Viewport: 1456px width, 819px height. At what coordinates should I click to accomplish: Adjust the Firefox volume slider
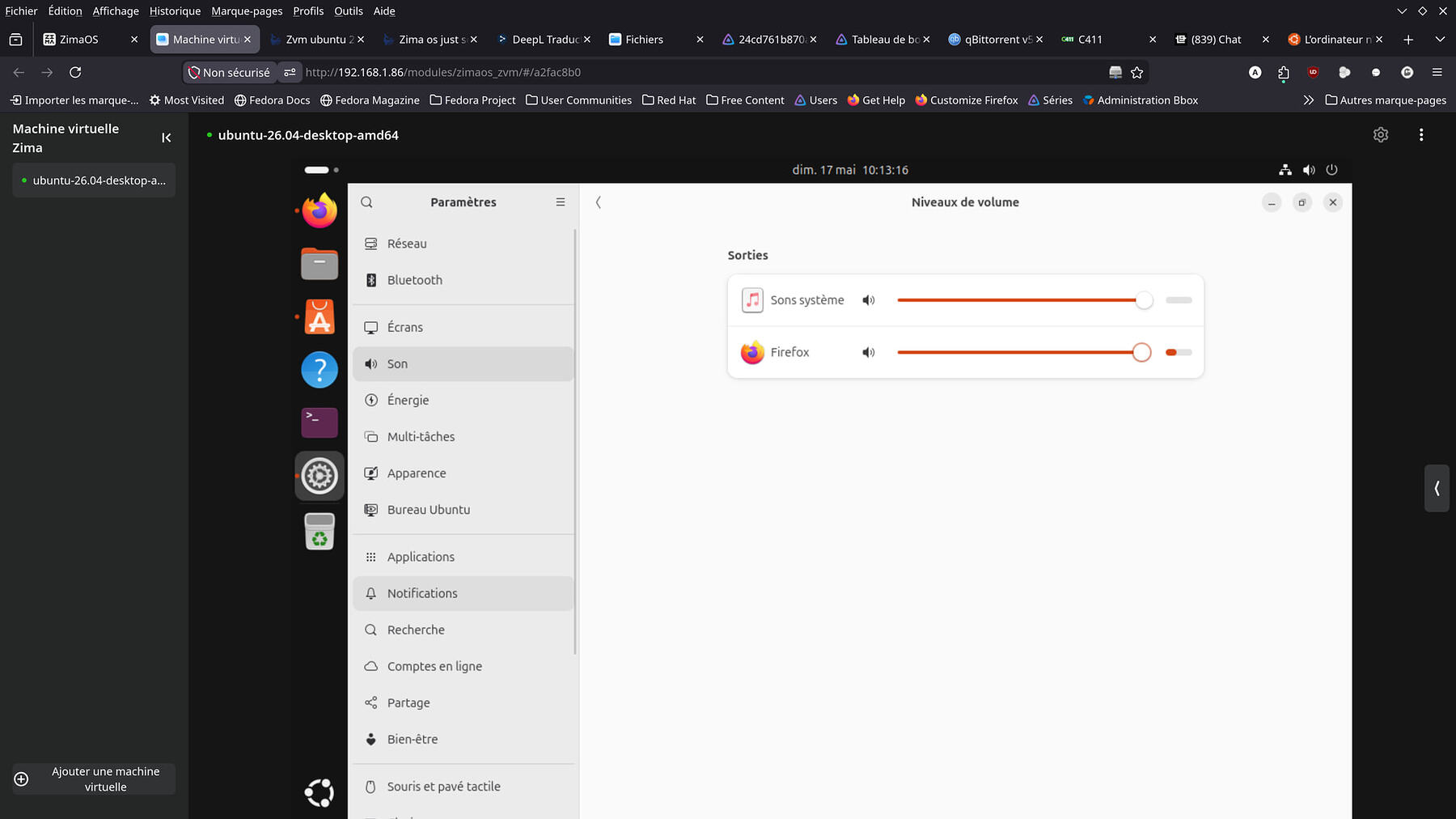click(1025, 352)
